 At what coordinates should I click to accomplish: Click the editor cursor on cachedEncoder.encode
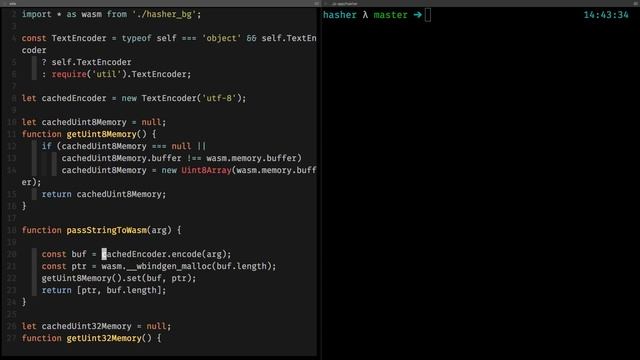click(x=104, y=254)
